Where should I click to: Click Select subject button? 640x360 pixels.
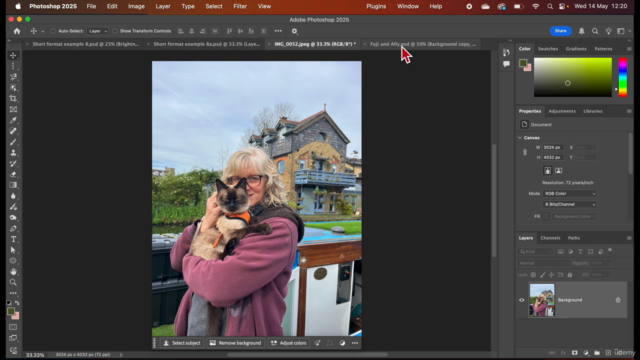(182, 343)
